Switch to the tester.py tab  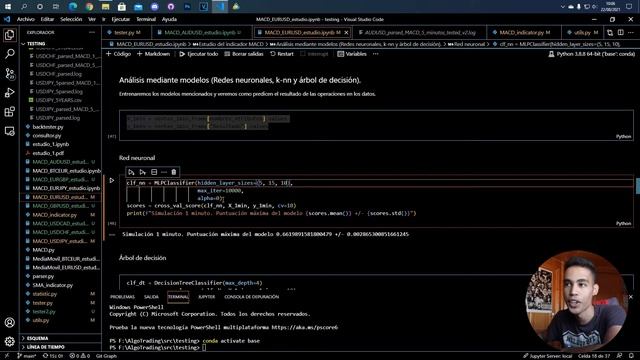[126, 32]
